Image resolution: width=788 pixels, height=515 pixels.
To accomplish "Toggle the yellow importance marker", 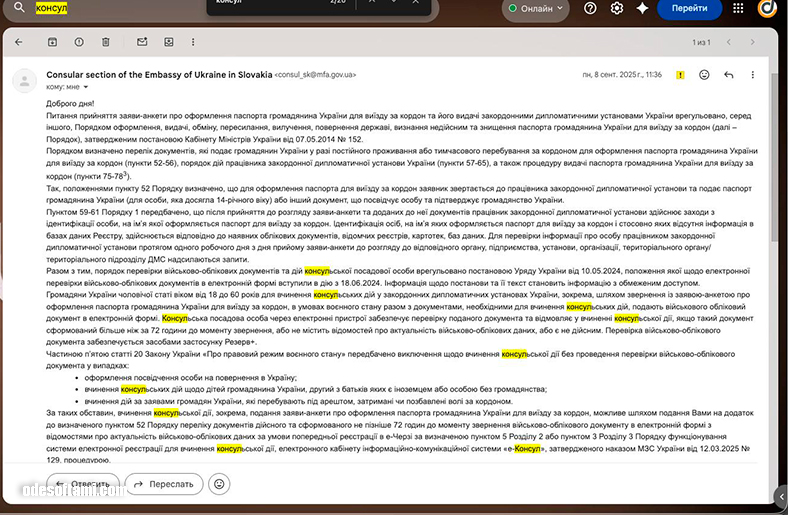I will (x=680, y=75).
